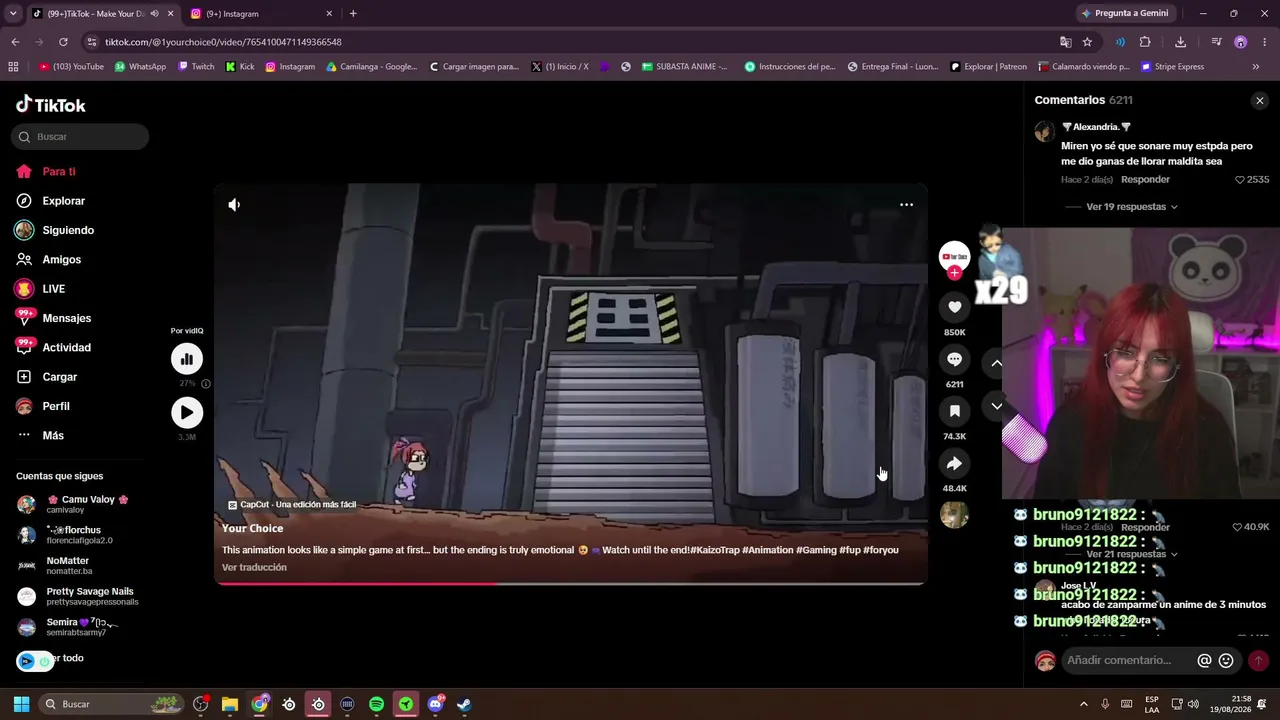This screenshot has height=720, width=1280.
Task: Open Chrome downloads
Action: (x=1181, y=42)
